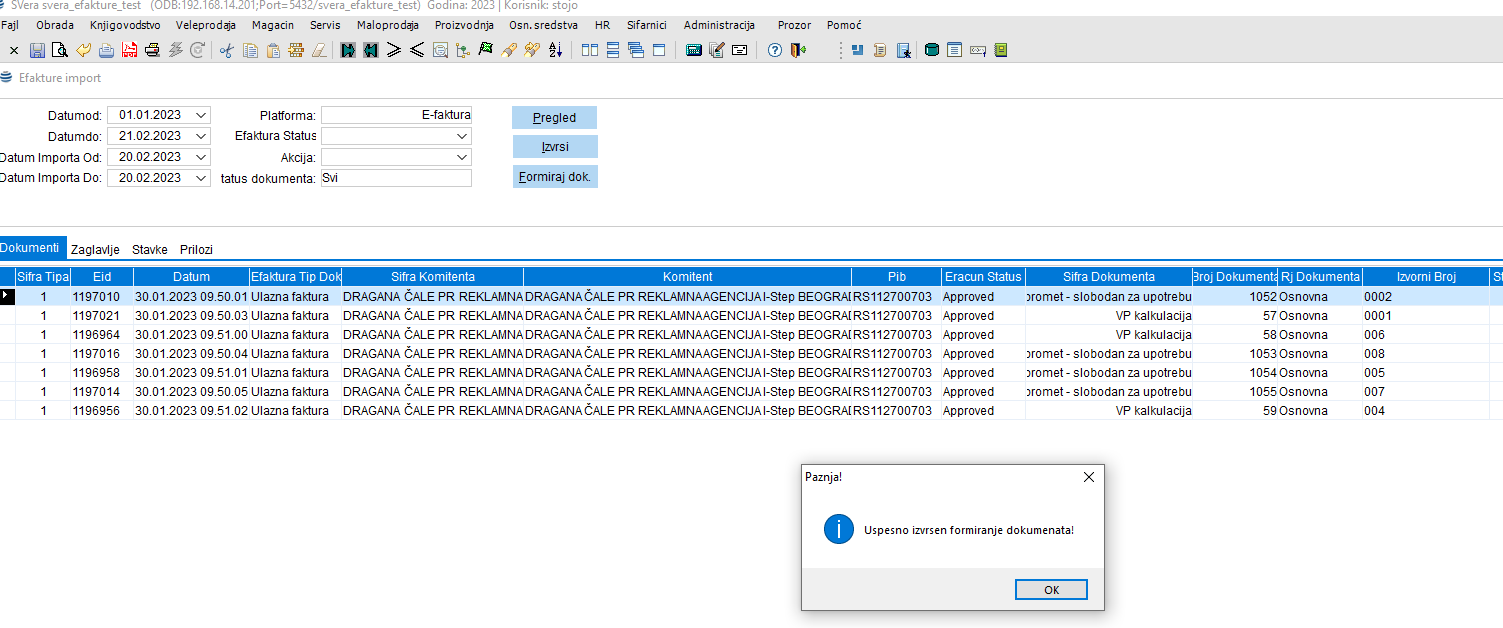The width and height of the screenshot is (1503, 628).
Task: Click the teal database cylinder icon
Action: 932,50
